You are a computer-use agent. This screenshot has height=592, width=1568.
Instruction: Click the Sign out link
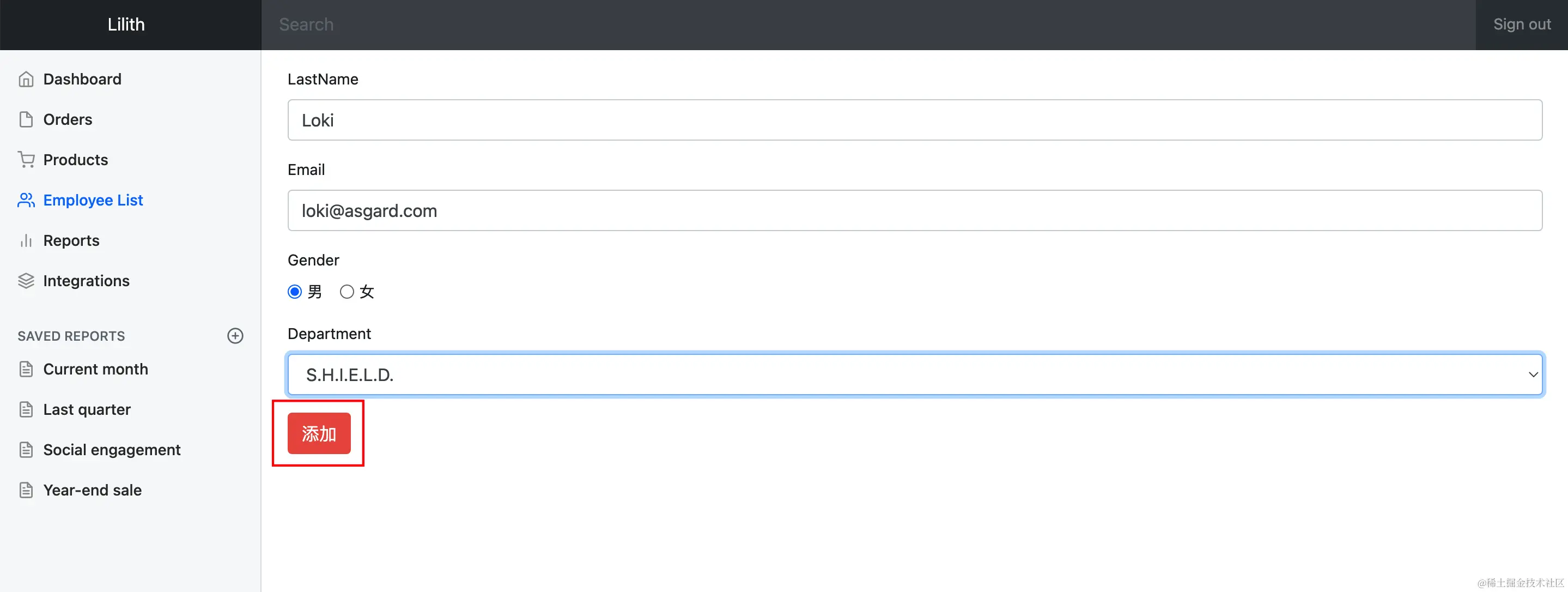point(1522,25)
